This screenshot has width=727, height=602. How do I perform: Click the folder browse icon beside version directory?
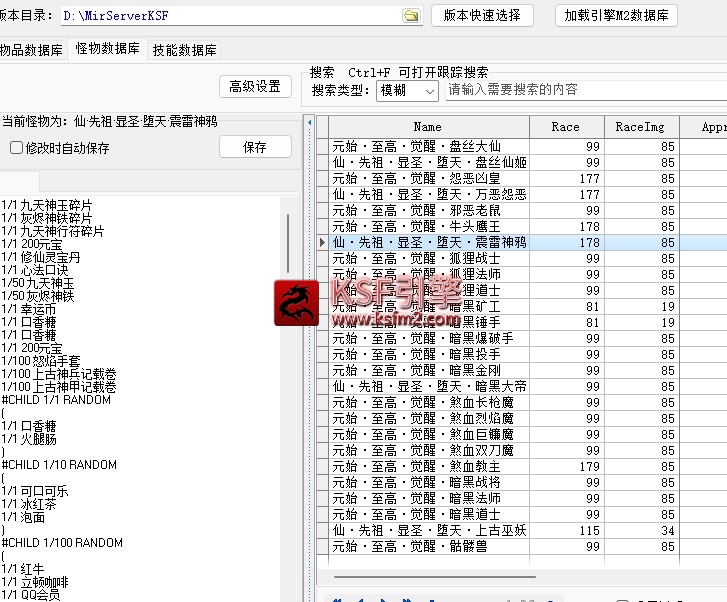pos(411,15)
